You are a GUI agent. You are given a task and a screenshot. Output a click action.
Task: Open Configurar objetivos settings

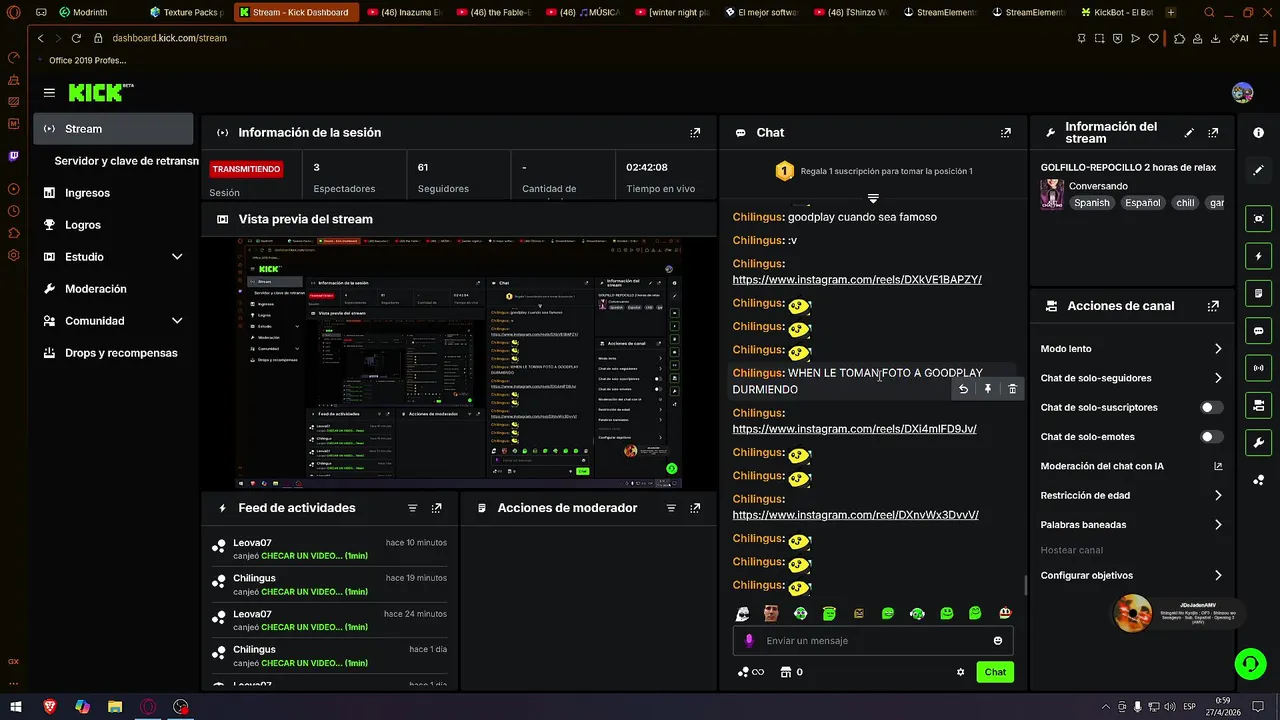point(1132,576)
